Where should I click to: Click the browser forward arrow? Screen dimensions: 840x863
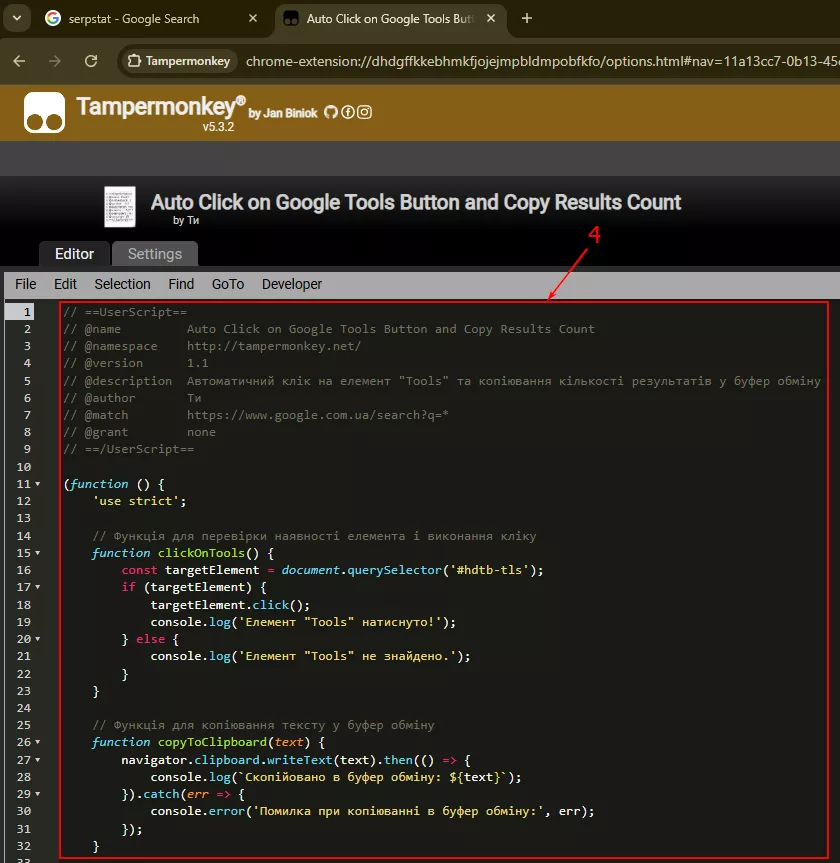(x=54, y=61)
